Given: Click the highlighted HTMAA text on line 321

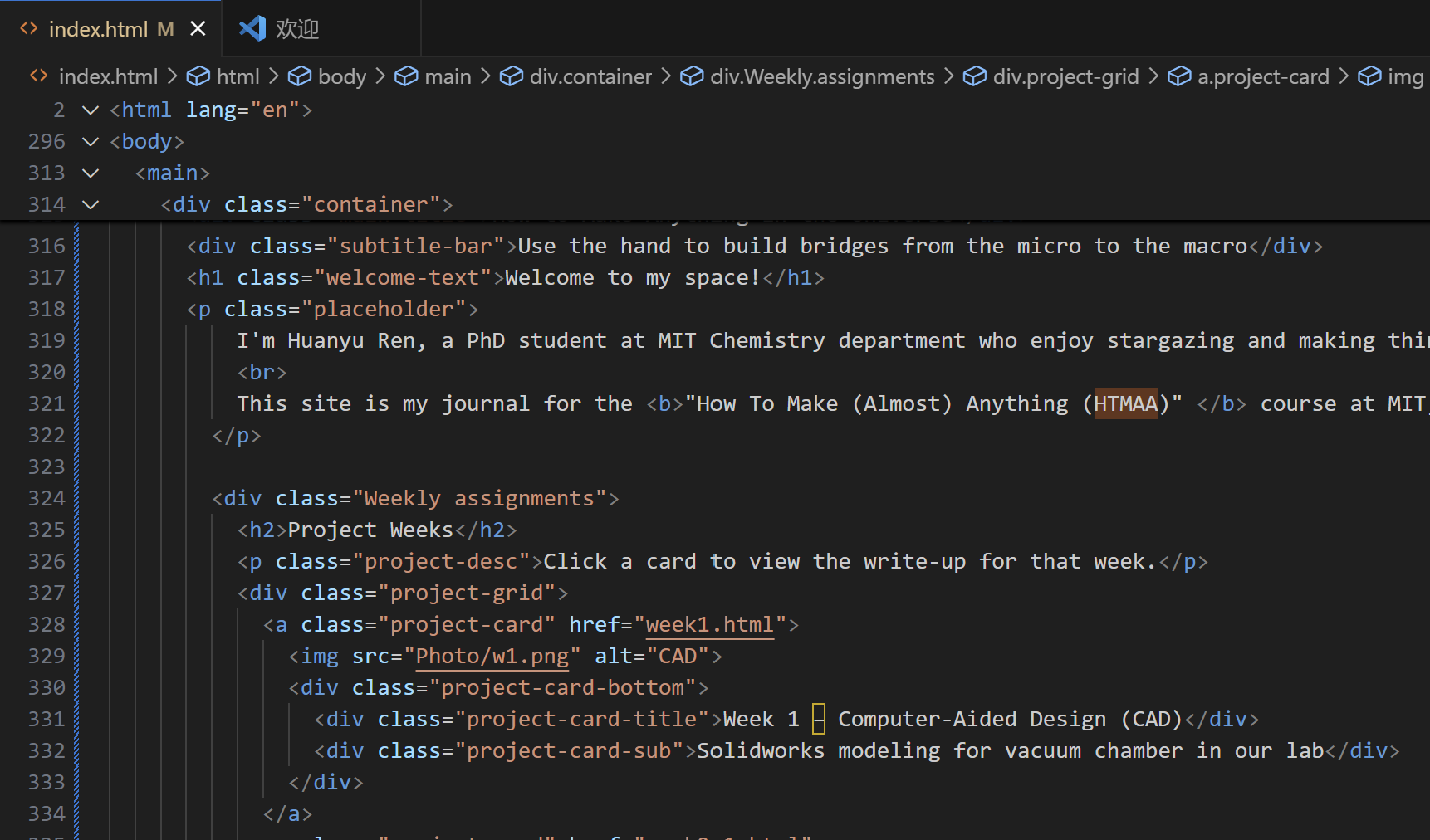Looking at the screenshot, I should (x=1125, y=404).
